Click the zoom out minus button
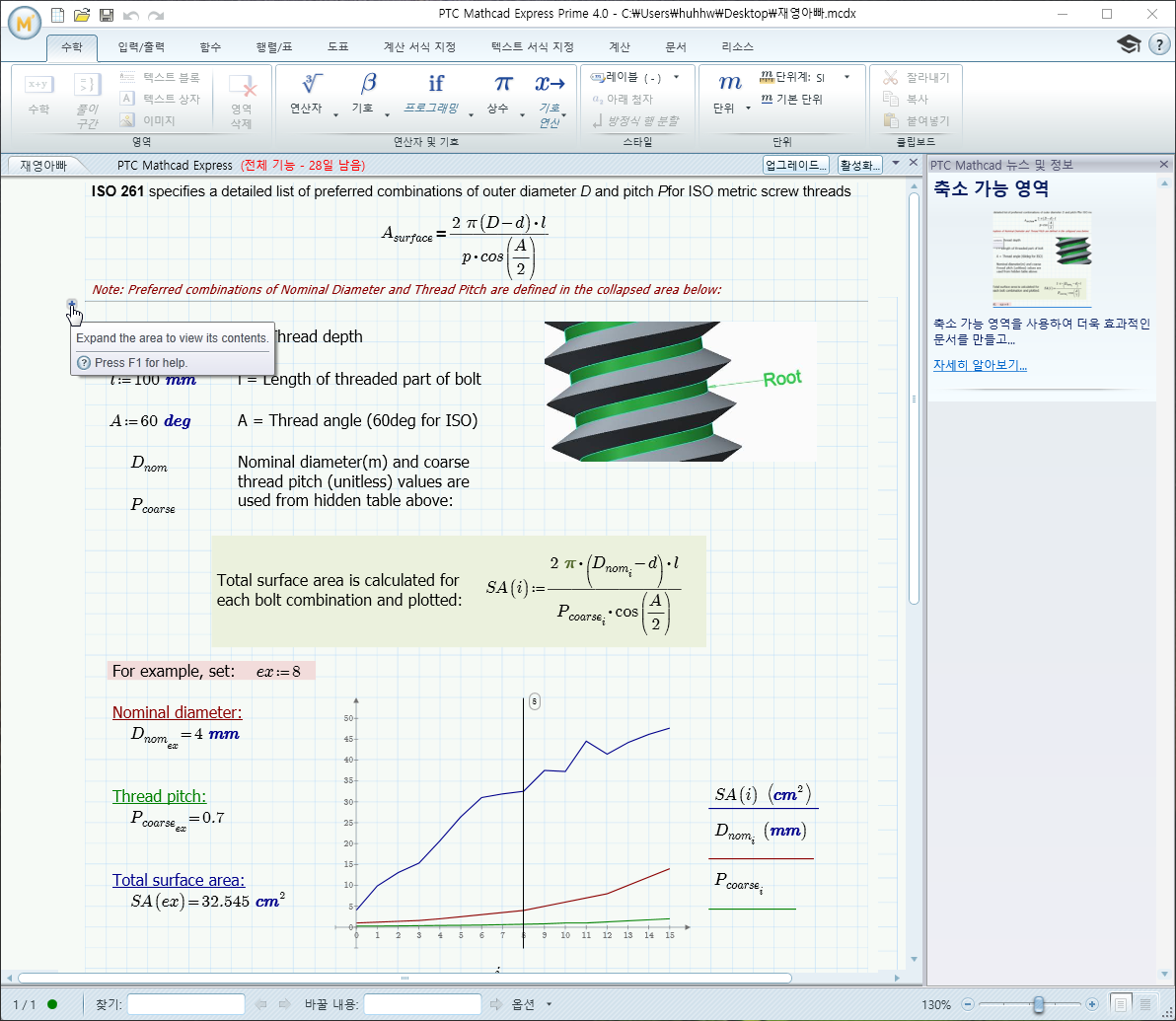This screenshot has width=1176, height=1021. point(968,1004)
